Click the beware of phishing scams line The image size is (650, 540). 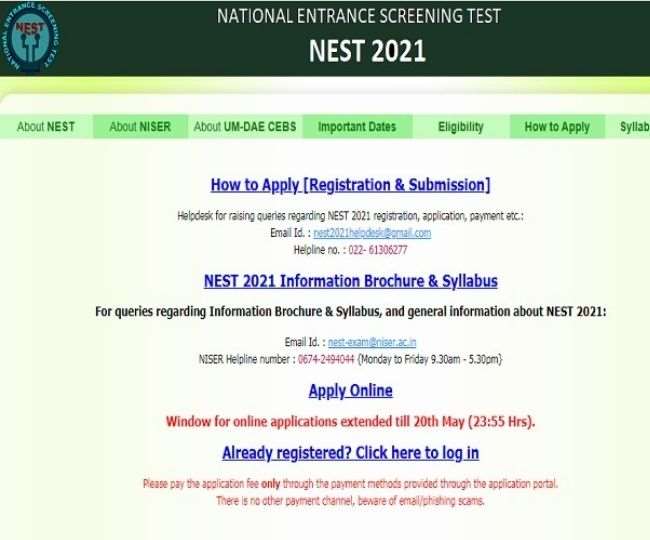[351, 501]
